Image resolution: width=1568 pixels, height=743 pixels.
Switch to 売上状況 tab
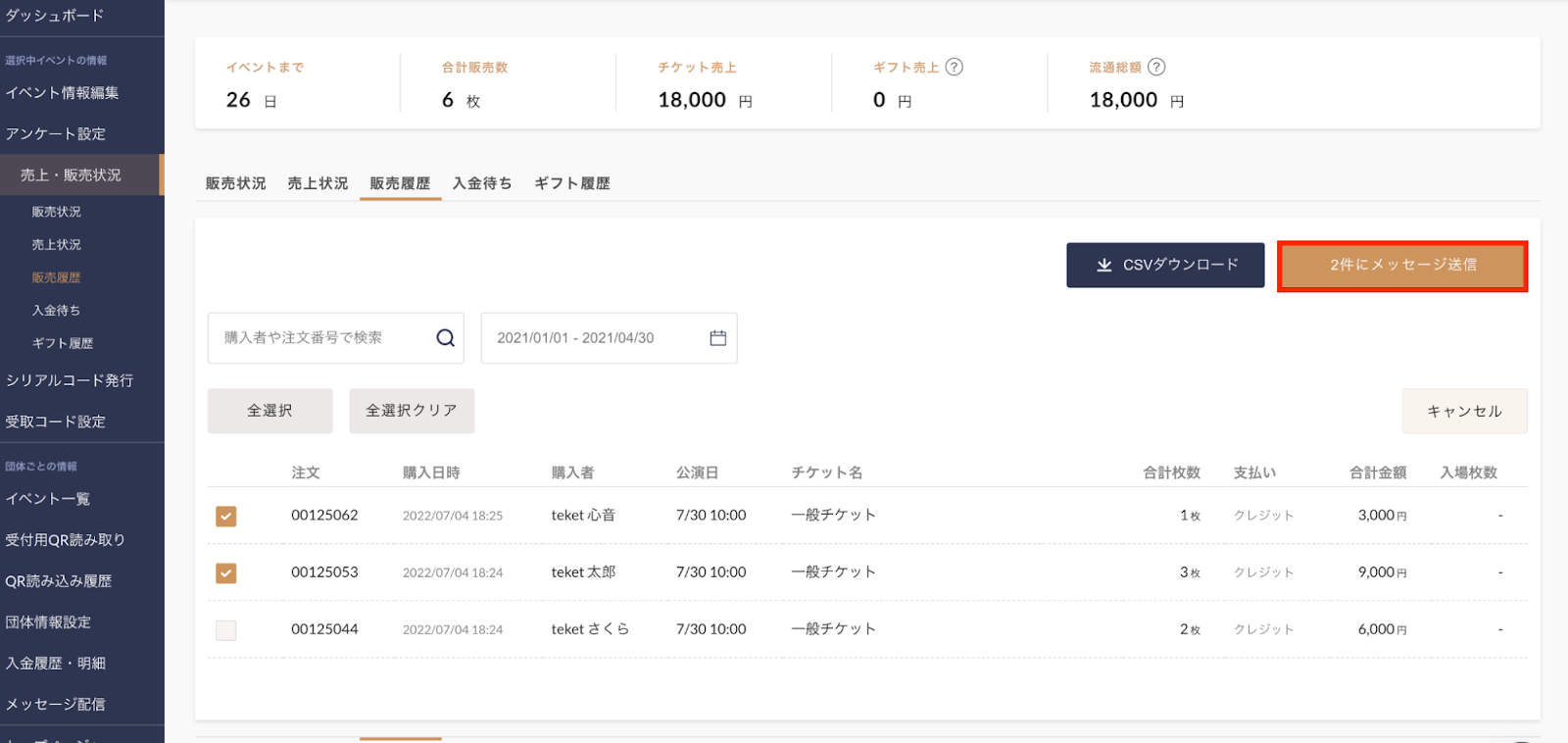click(x=318, y=183)
